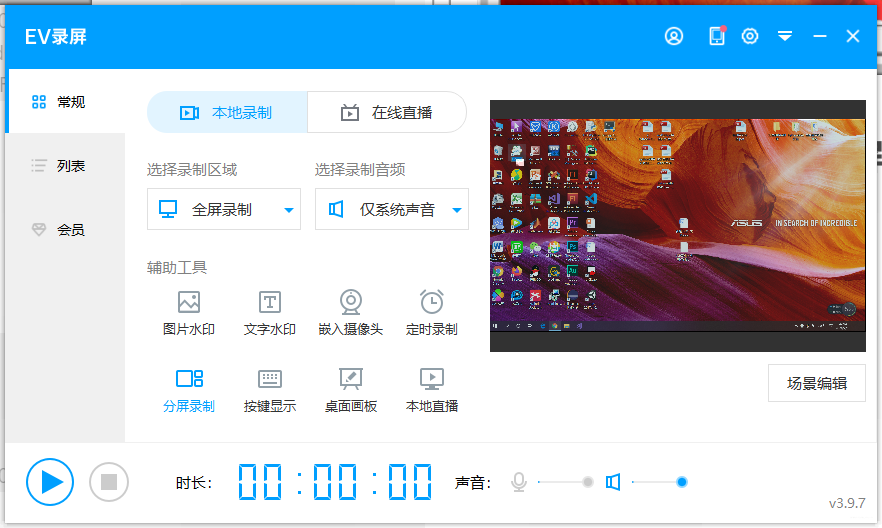Open the 图片水印 image watermark tool
This screenshot has width=882, height=528.
(189, 314)
